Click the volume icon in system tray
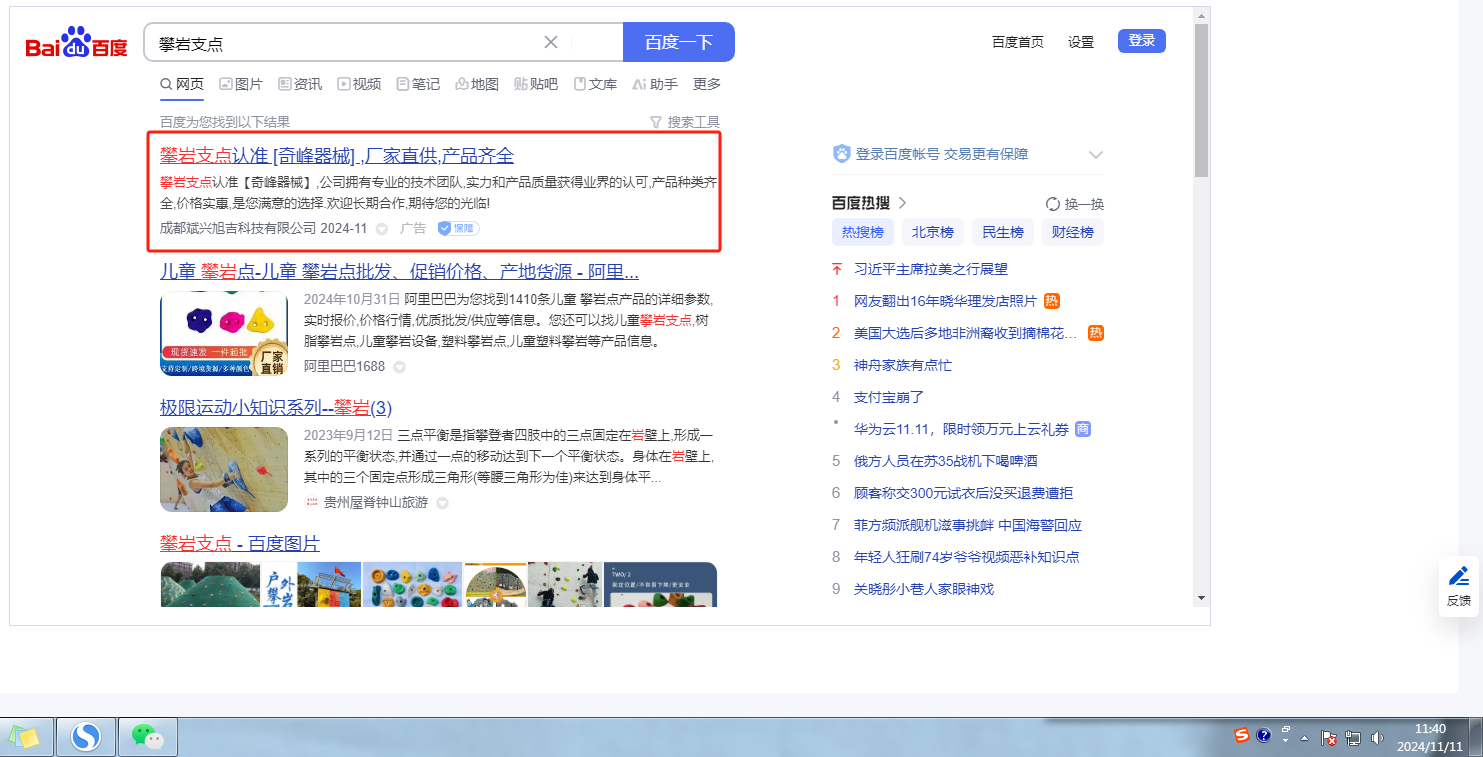Image resolution: width=1483 pixels, height=757 pixels. pos(1377,738)
